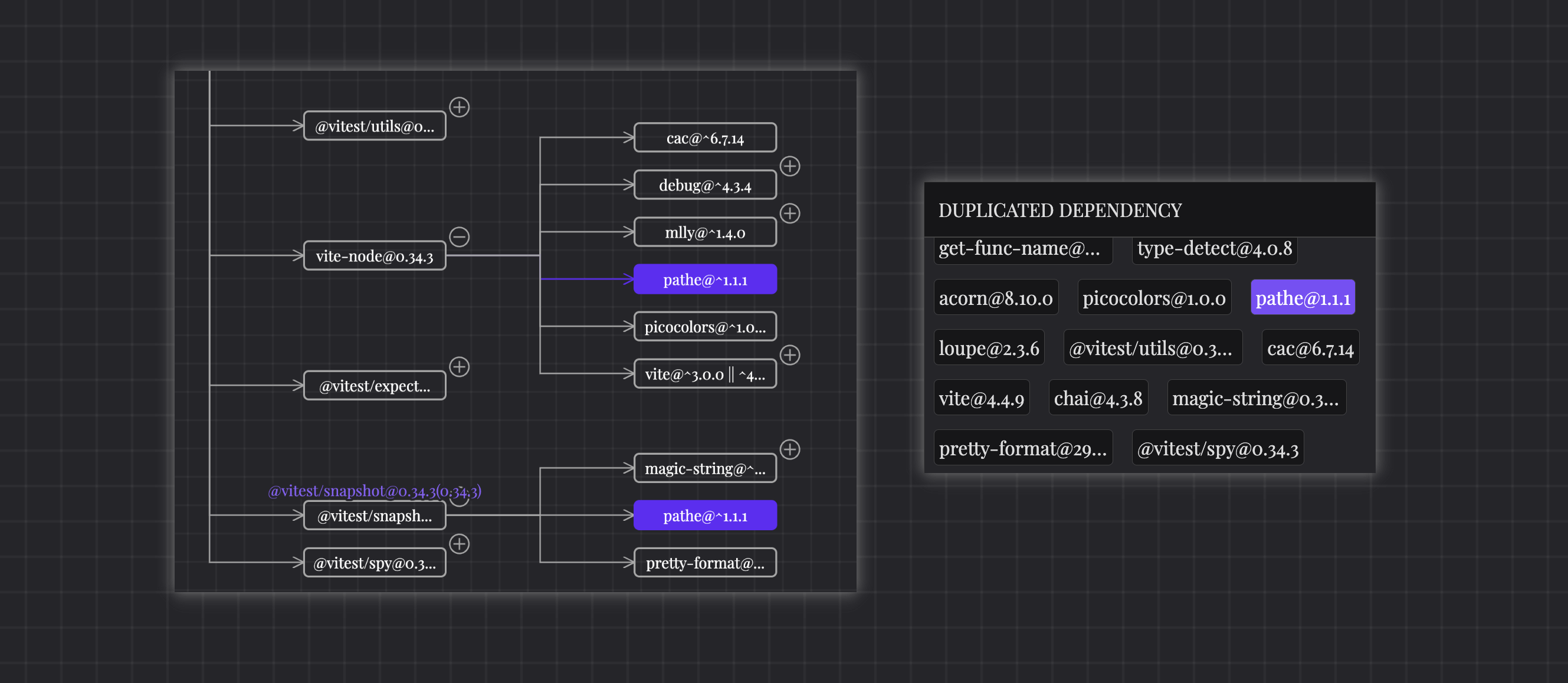Expand mlly@^1.4.0 using its plus icon
The width and height of the screenshot is (1568, 683).
789,213
